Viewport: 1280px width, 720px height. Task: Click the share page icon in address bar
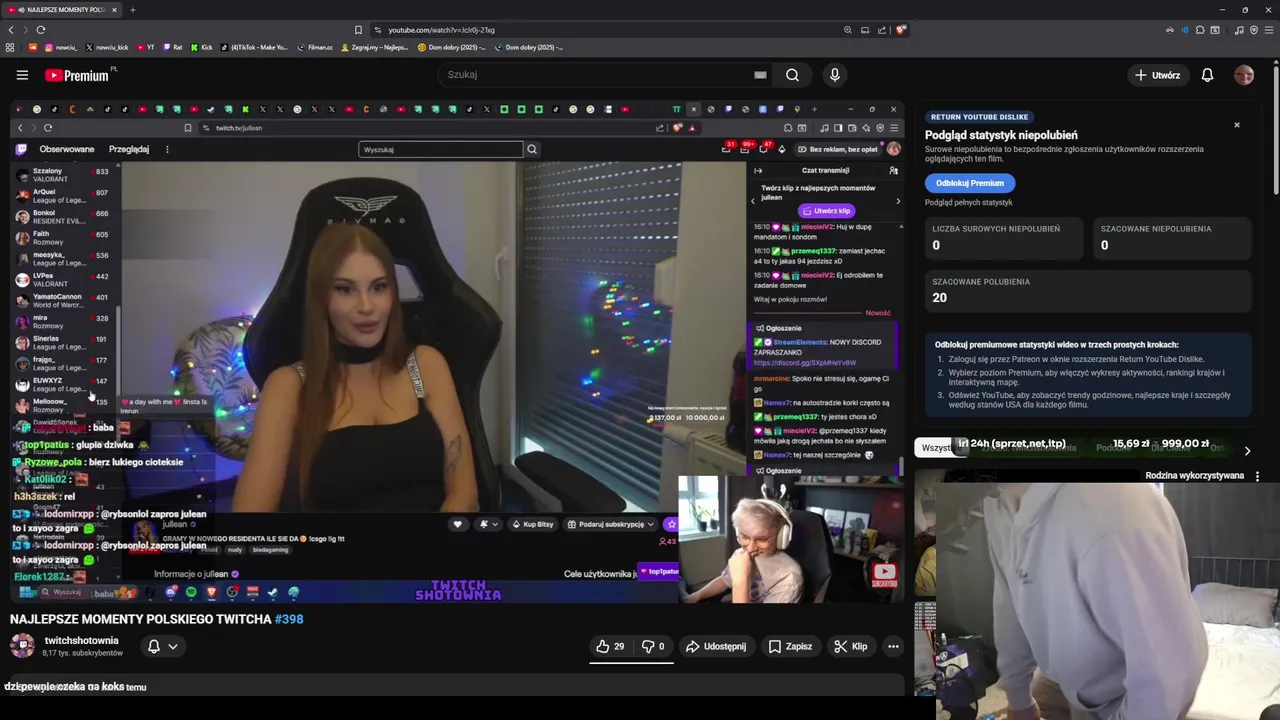point(882,30)
